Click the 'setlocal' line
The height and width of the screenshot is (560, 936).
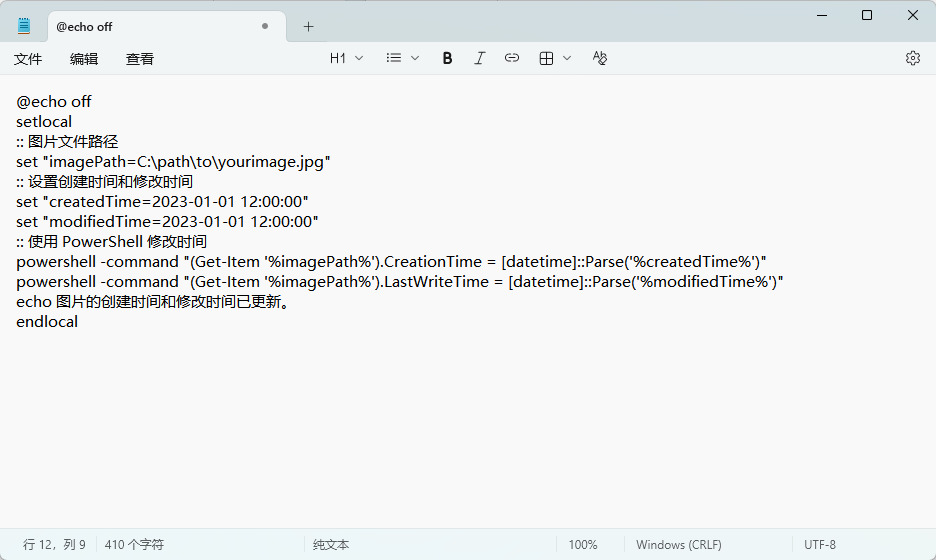coord(44,122)
